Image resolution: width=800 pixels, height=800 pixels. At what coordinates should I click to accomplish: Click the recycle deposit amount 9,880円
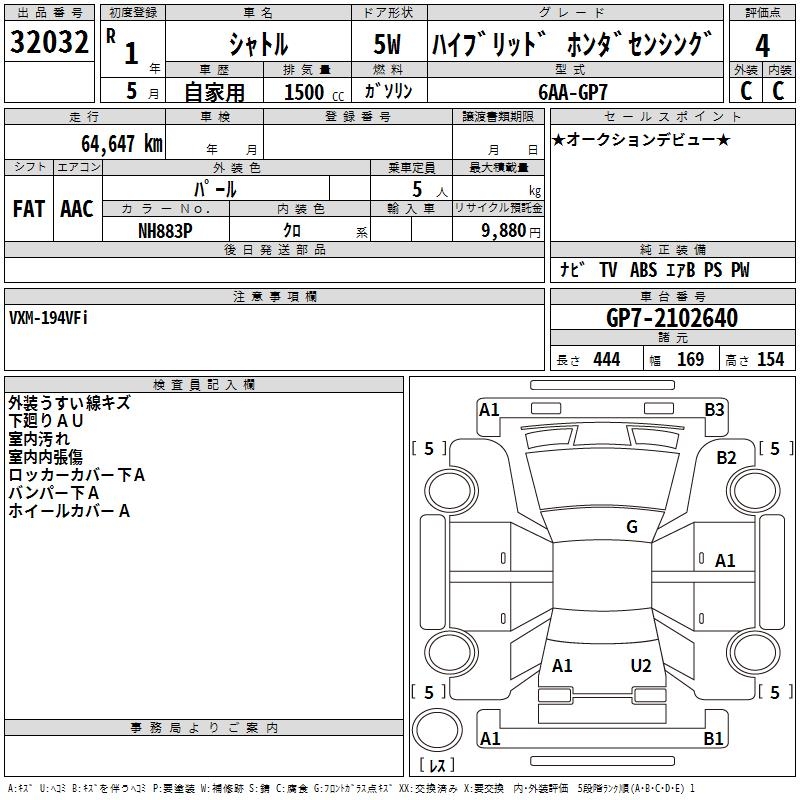tap(510, 230)
